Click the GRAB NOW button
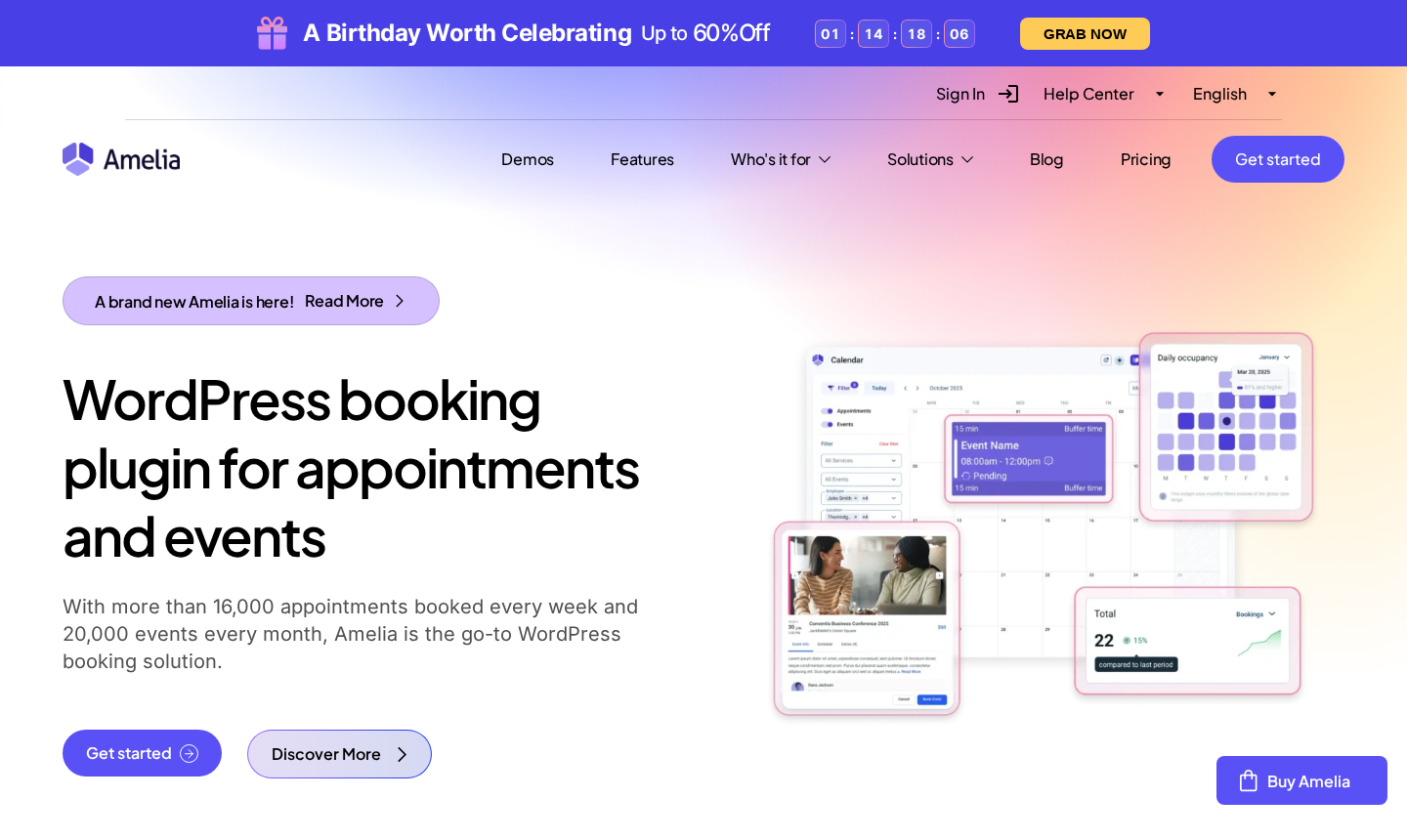The height and width of the screenshot is (840, 1407). 1085,33
